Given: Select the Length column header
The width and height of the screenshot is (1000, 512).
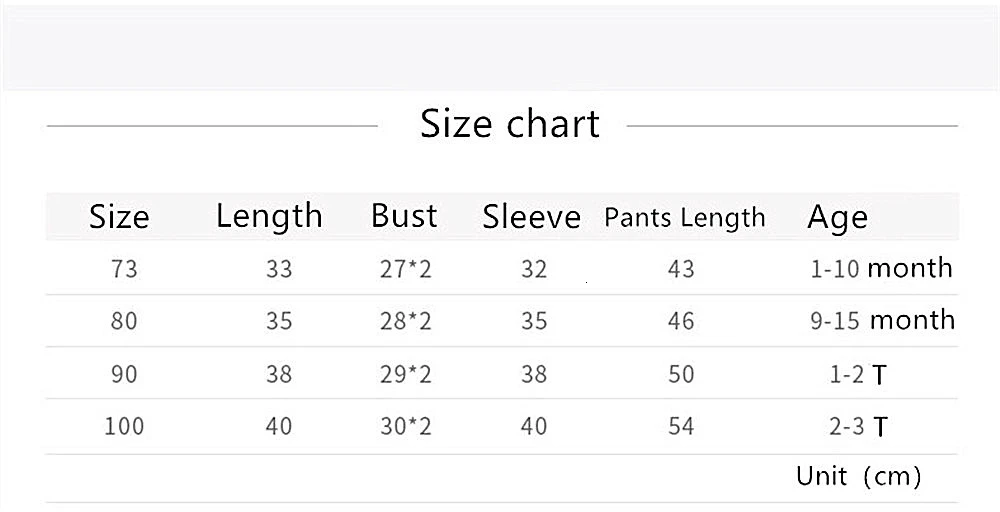Looking at the screenshot, I should tap(269, 216).
